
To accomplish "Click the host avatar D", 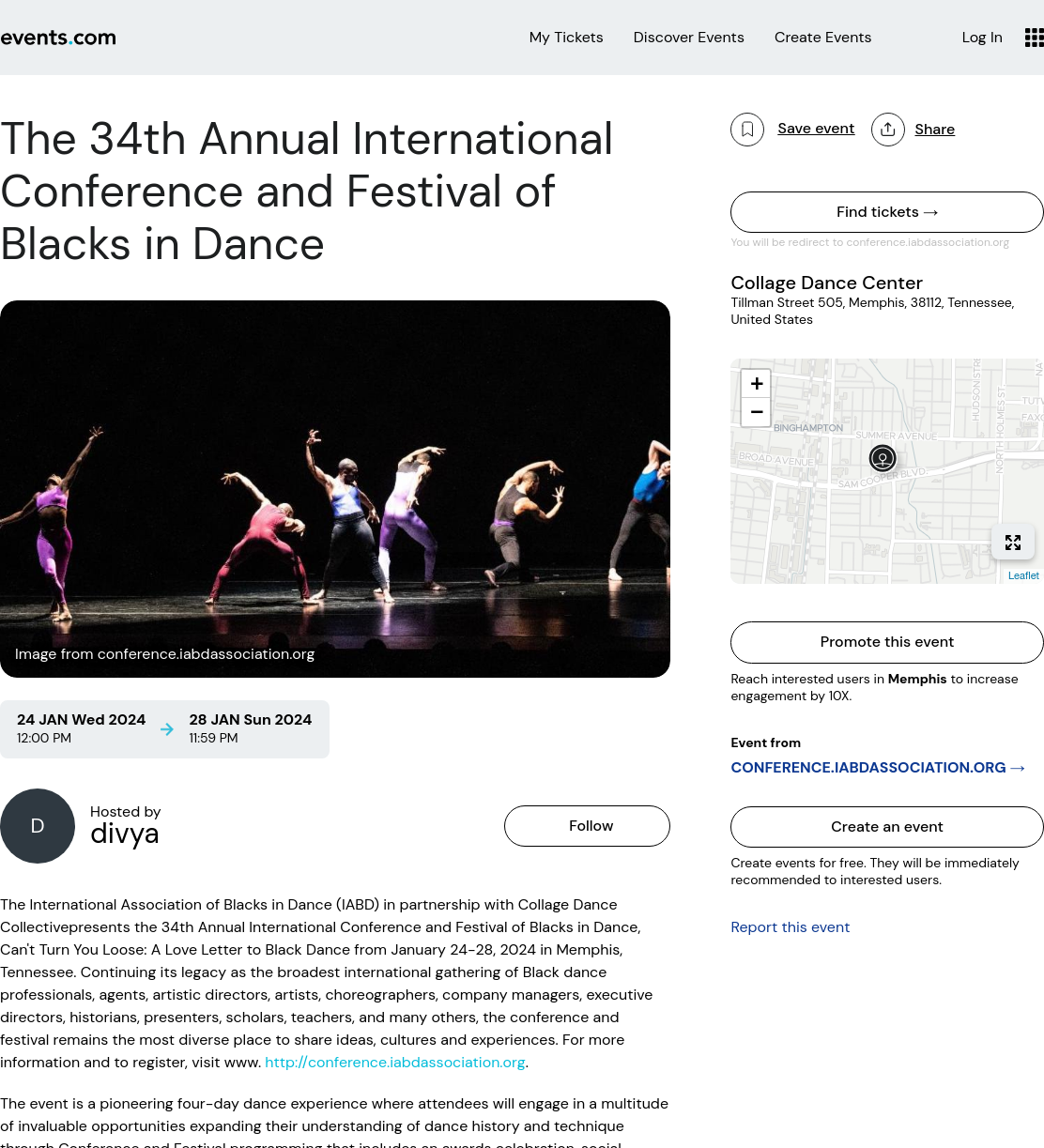I will tap(38, 826).
